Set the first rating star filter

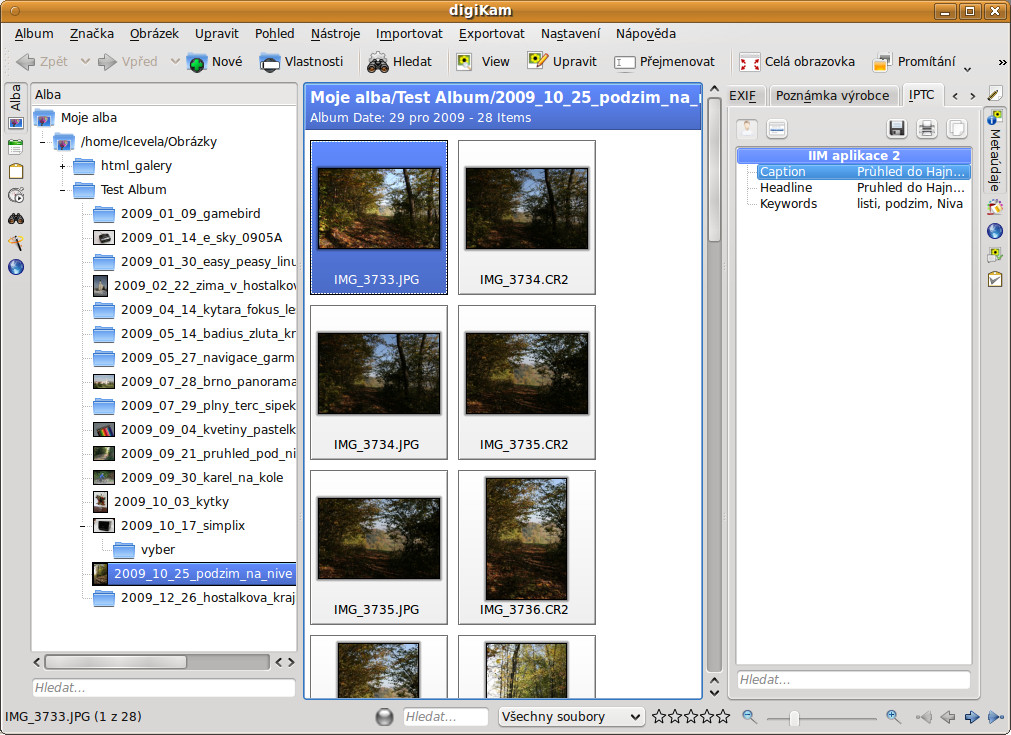(x=659, y=716)
